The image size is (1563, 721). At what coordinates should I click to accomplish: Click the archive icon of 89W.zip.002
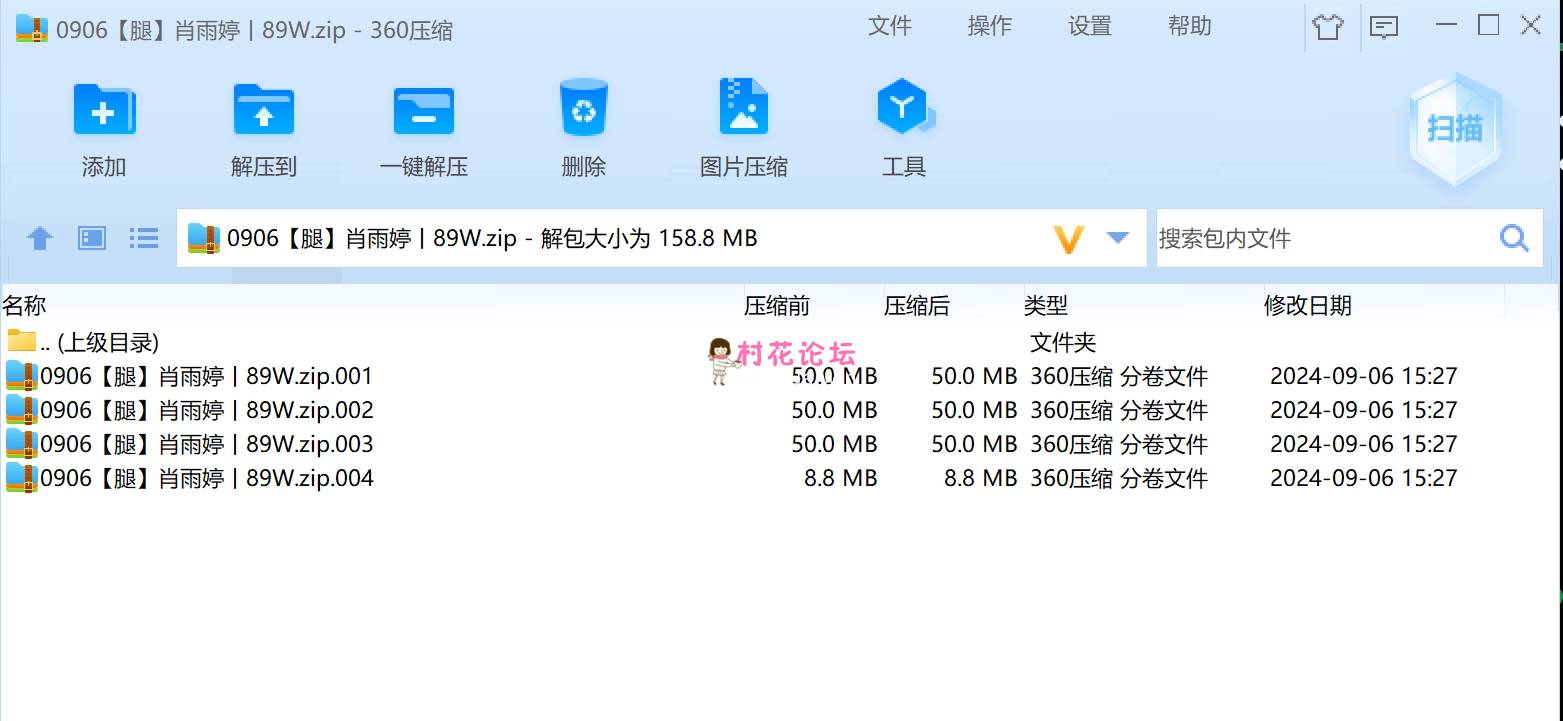point(21,410)
